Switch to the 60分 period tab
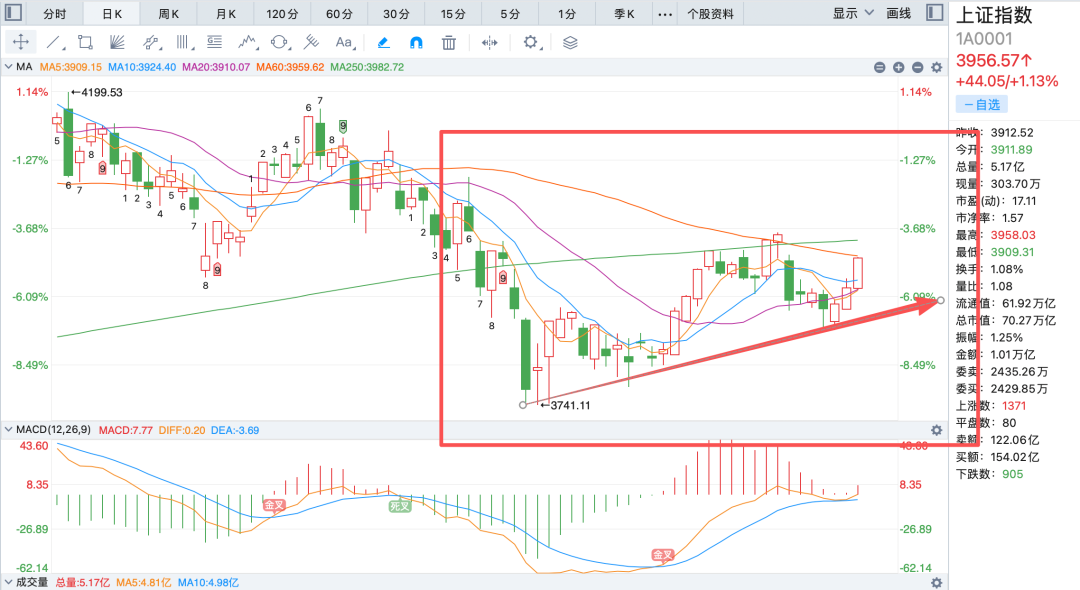Image resolution: width=1080 pixels, height=590 pixels. [x=339, y=14]
